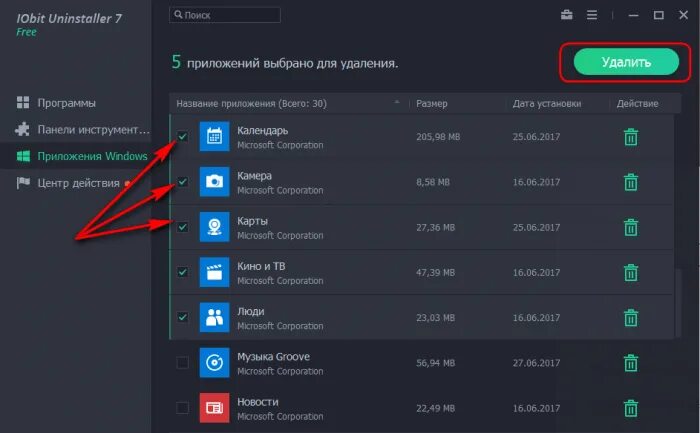This screenshot has height=433, width=700.
Task: Select the Камера app name
Action: (x=254, y=175)
